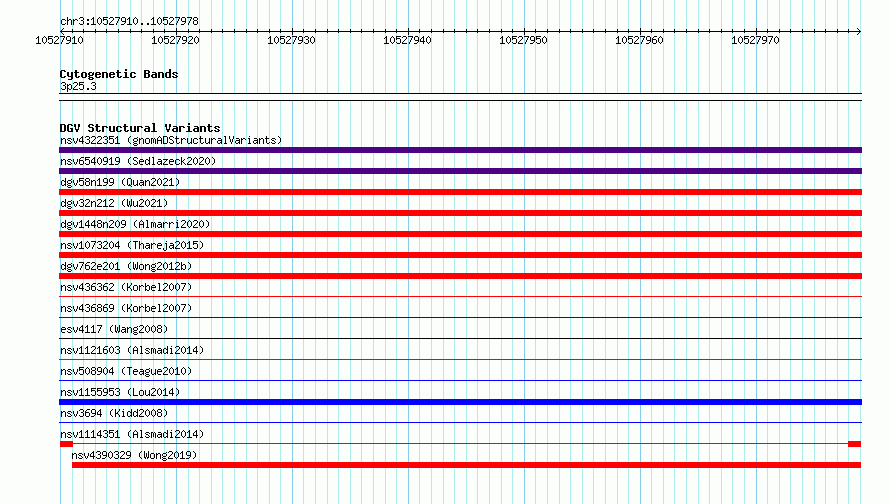Open variant dgv58n199 (Quan2021)
Image resolution: width=890 pixels, height=504 pixels.
pyautogui.click(x=120, y=182)
